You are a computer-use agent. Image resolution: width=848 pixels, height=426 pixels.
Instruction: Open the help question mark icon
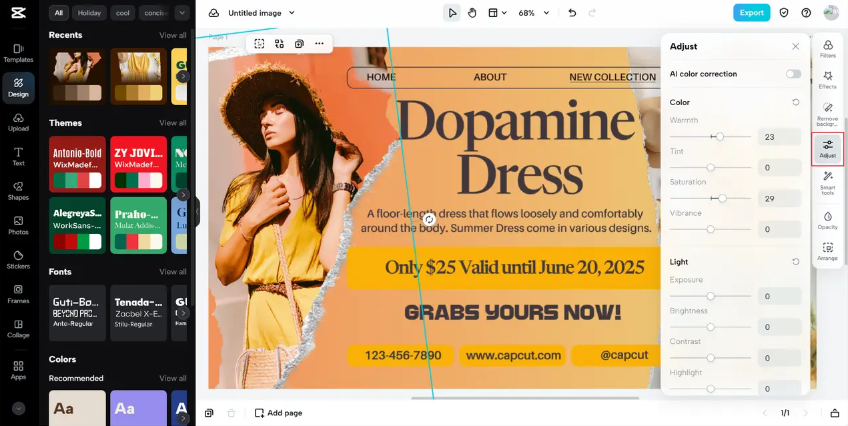tap(806, 13)
